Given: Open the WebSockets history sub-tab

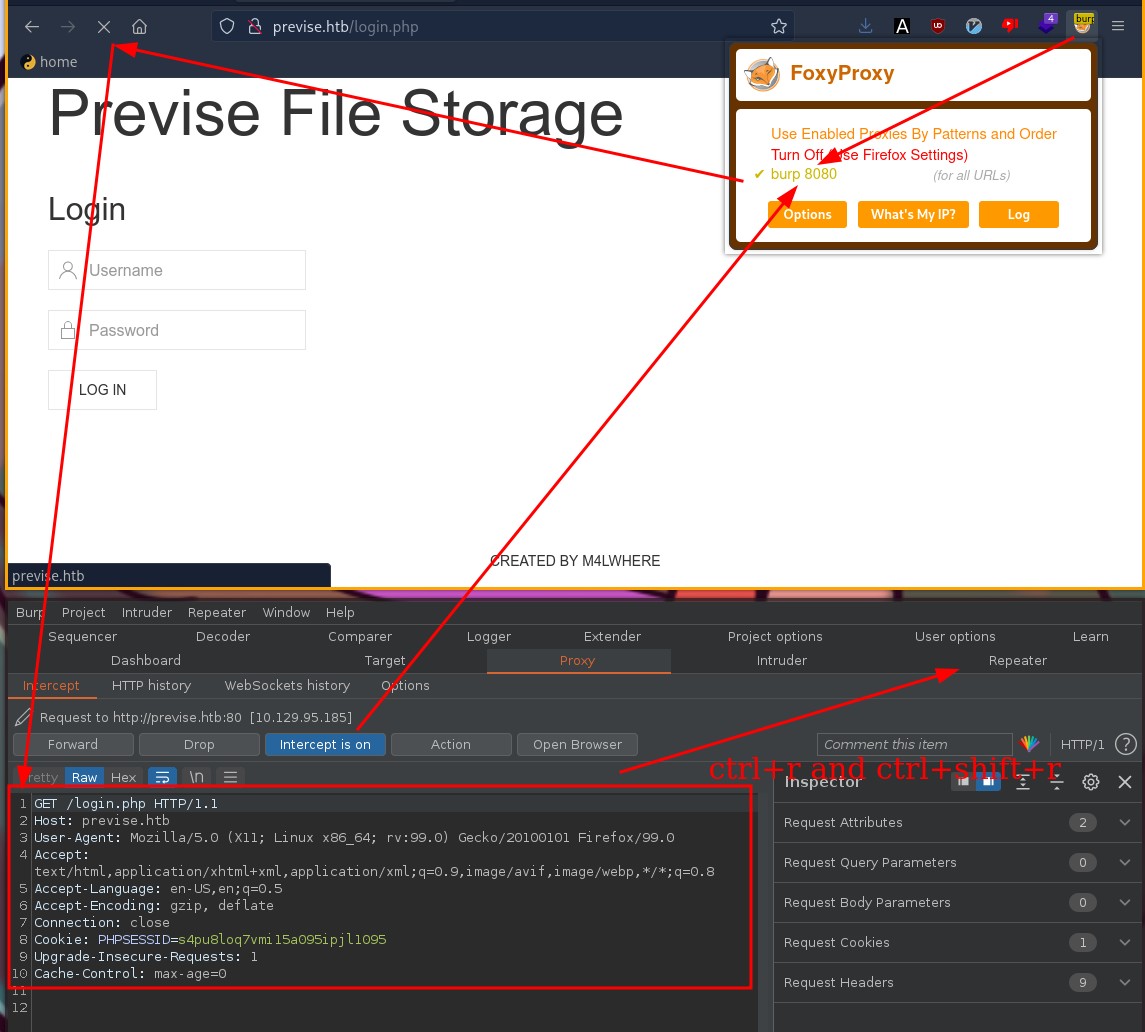Looking at the screenshot, I should click(287, 685).
